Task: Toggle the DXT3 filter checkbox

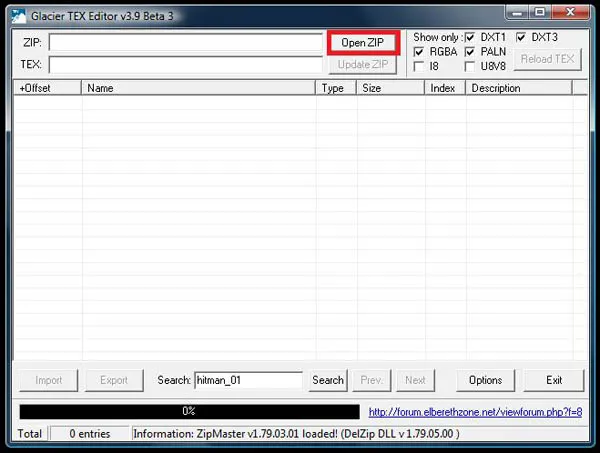Action: point(520,37)
